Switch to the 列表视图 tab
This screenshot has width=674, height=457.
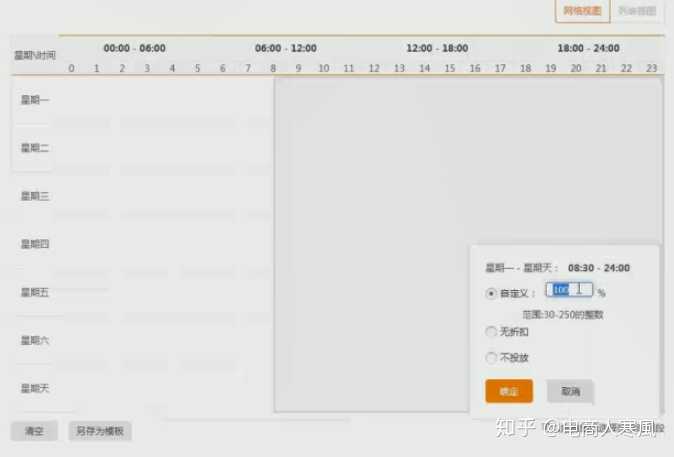[637, 11]
